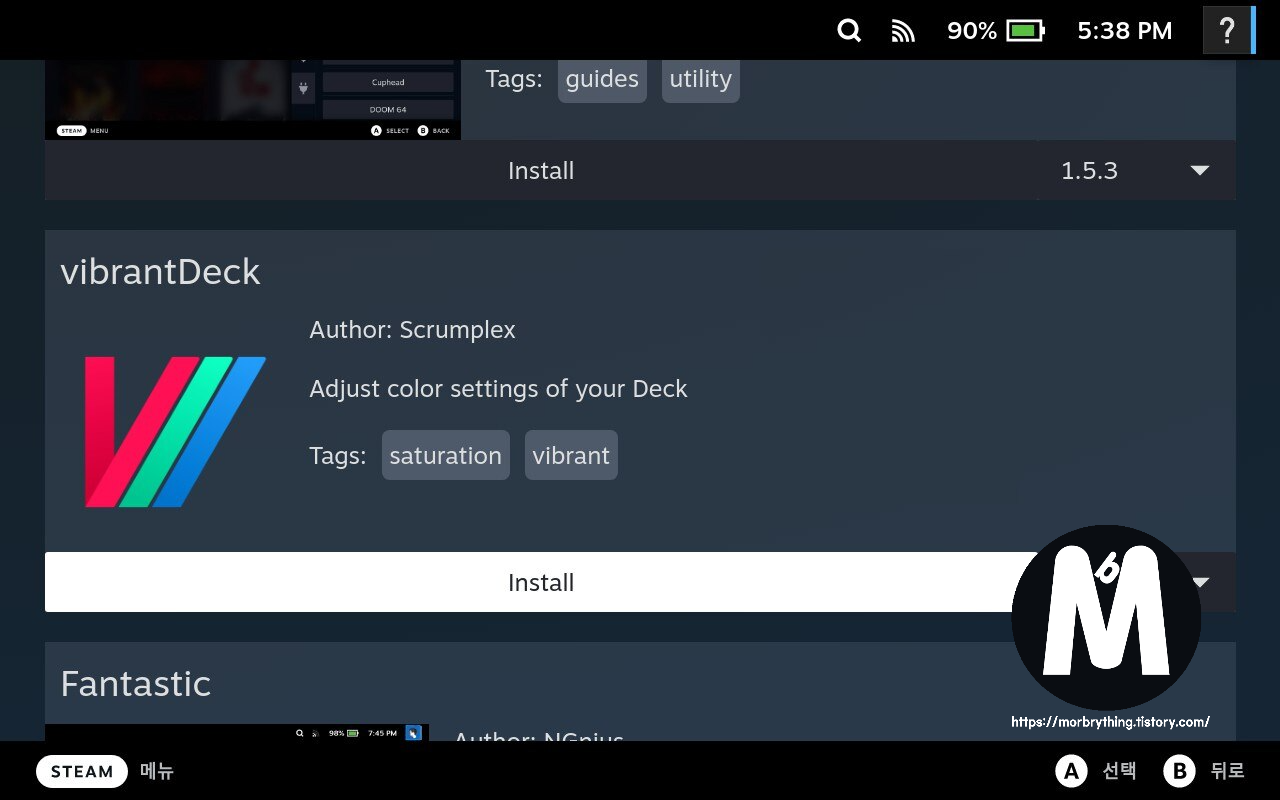Select the vibrant tag
Viewport: 1280px width, 800px height.
coord(571,455)
